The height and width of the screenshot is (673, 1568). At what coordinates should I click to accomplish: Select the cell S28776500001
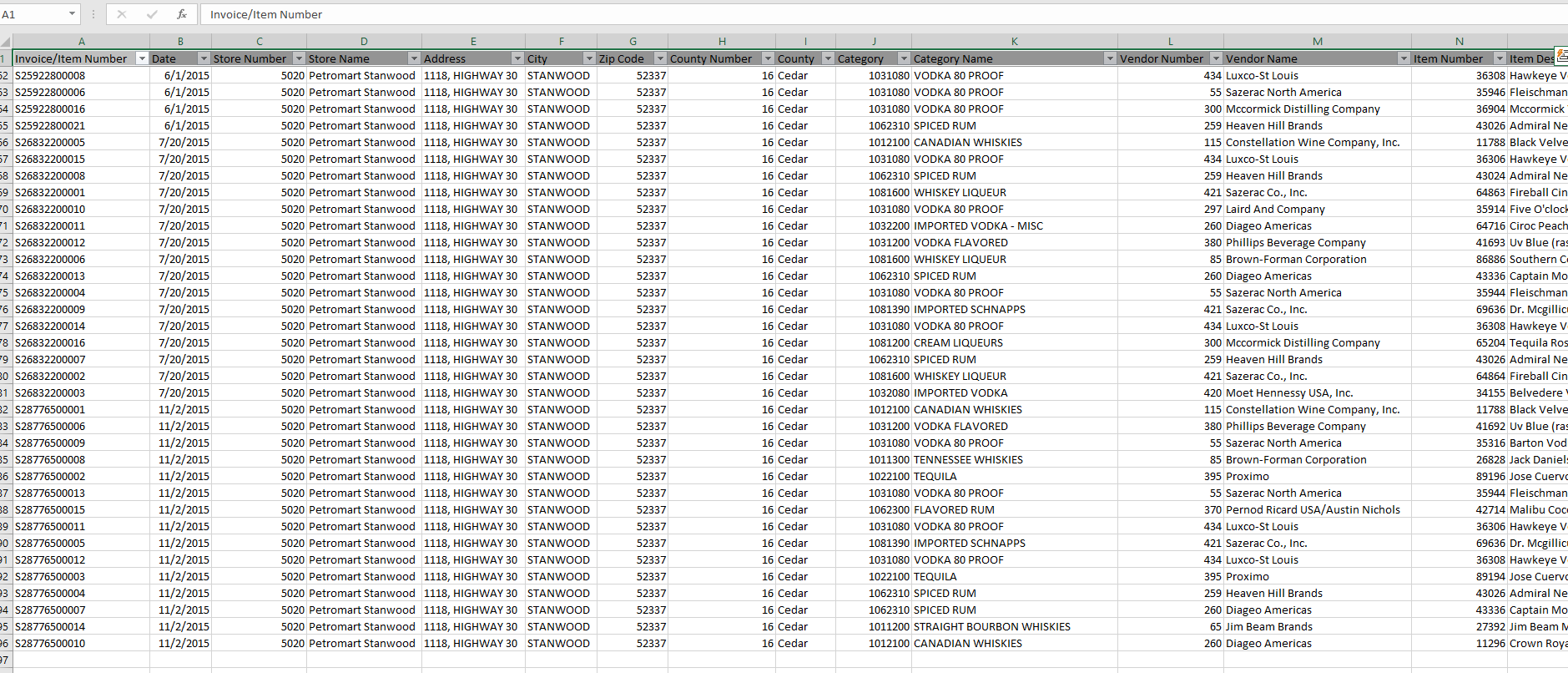click(81, 409)
